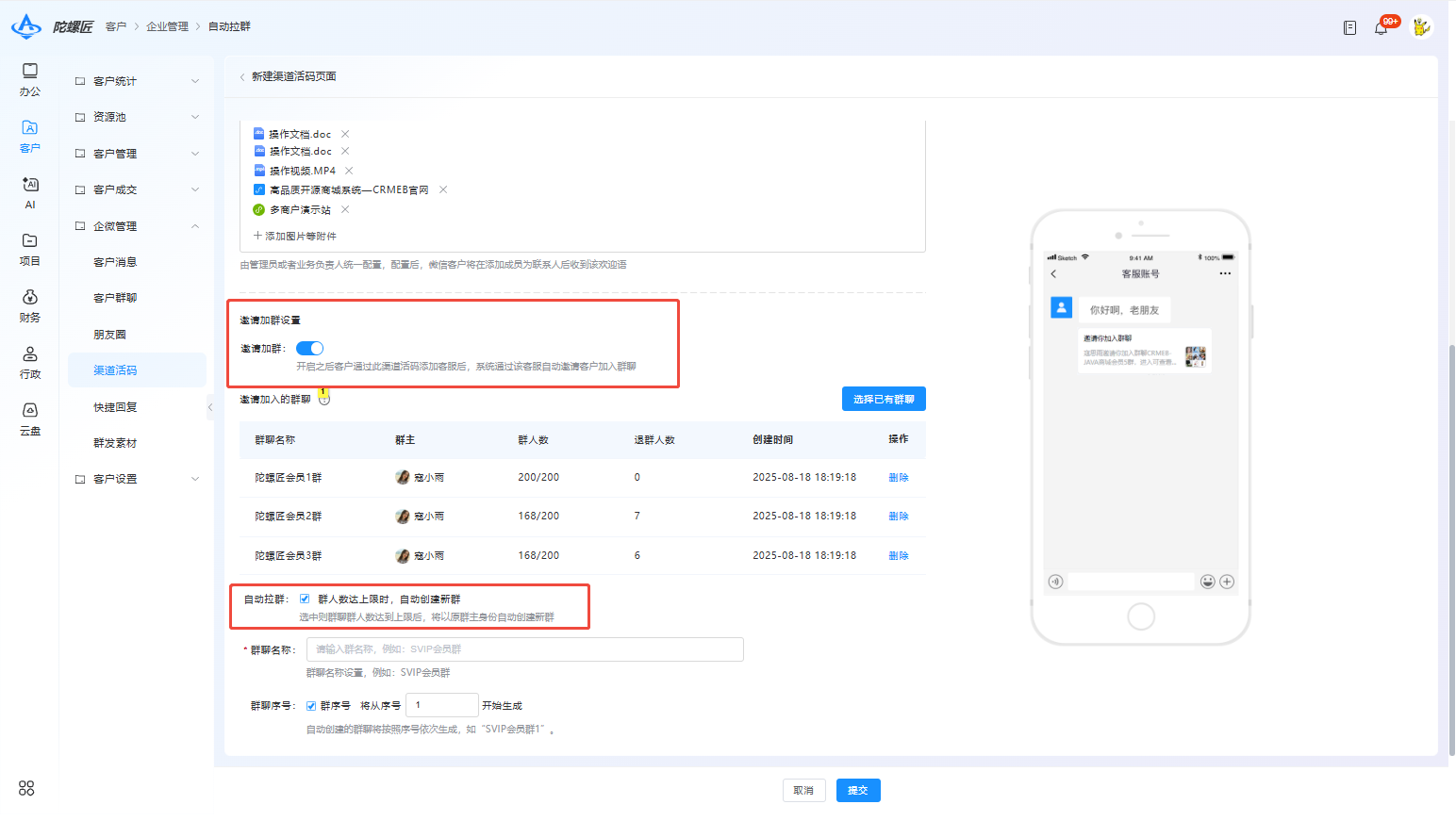The width and height of the screenshot is (1456, 821).
Task: Click the 群聊名称 input field
Action: click(525, 649)
